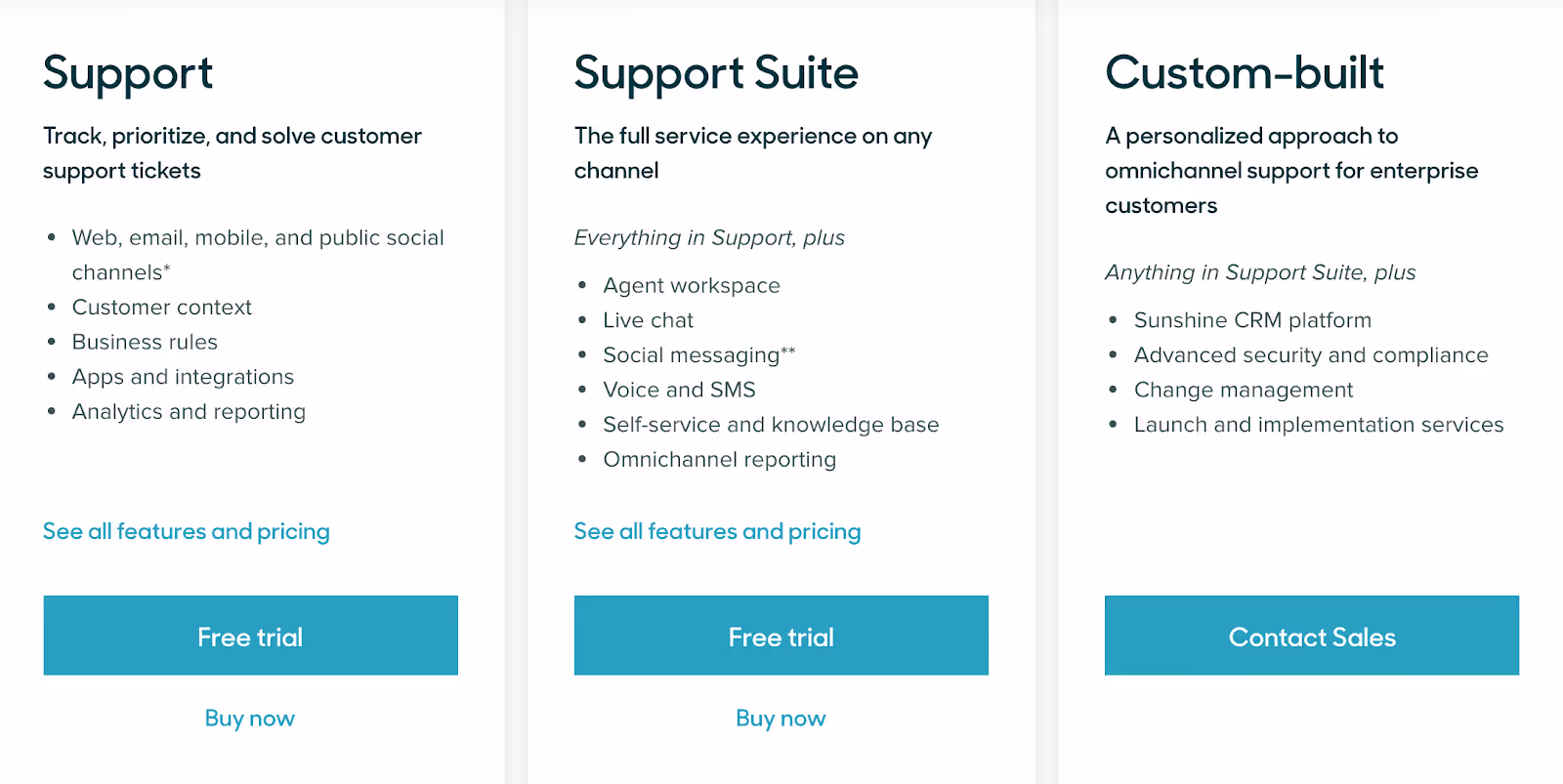The image size is (1563, 784).
Task: Open See all features and pricing for Support Suite
Action: click(x=717, y=531)
